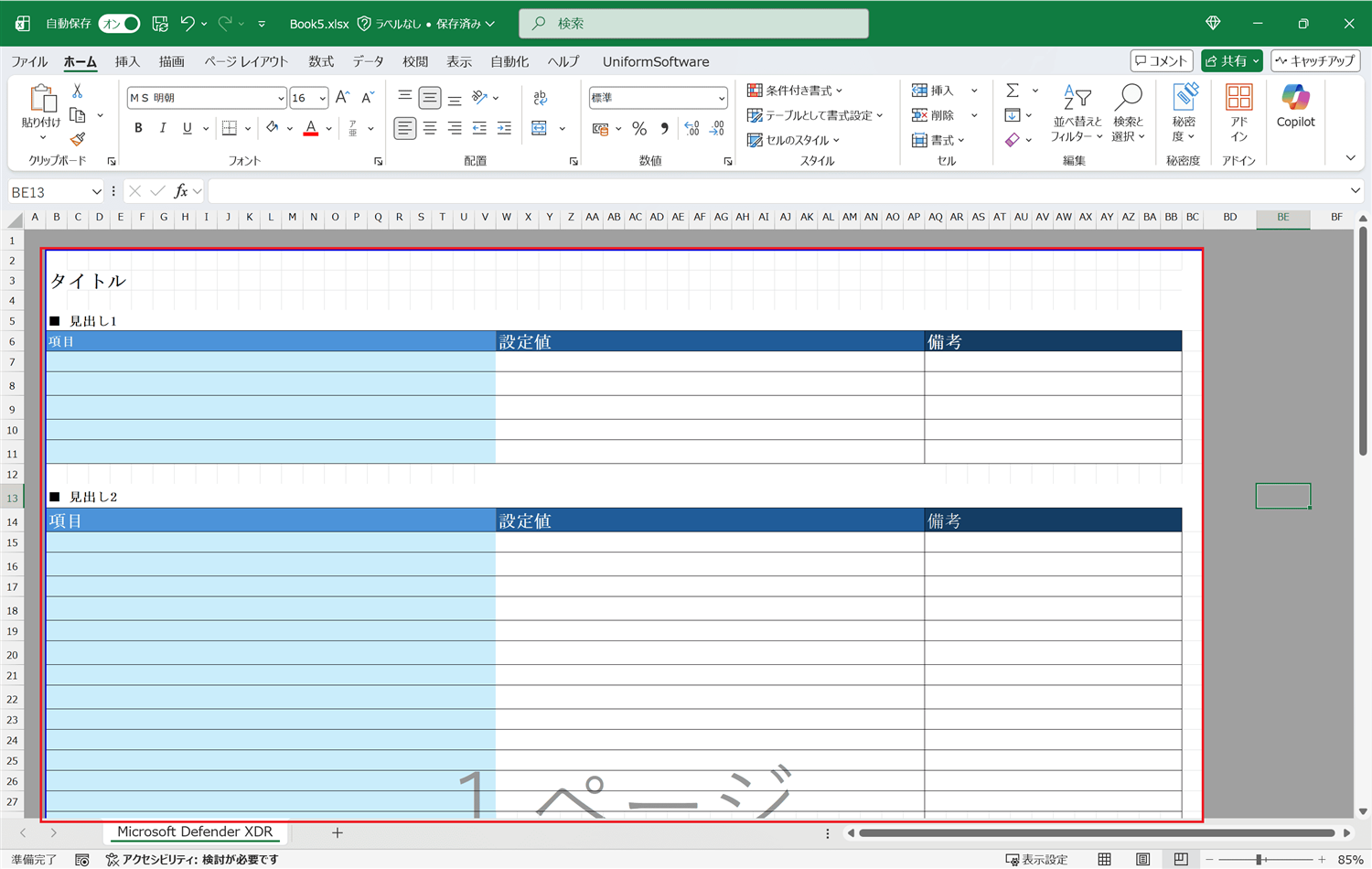1372x869 pixels.
Task: Apply the fill color bucket
Action: click(273, 128)
